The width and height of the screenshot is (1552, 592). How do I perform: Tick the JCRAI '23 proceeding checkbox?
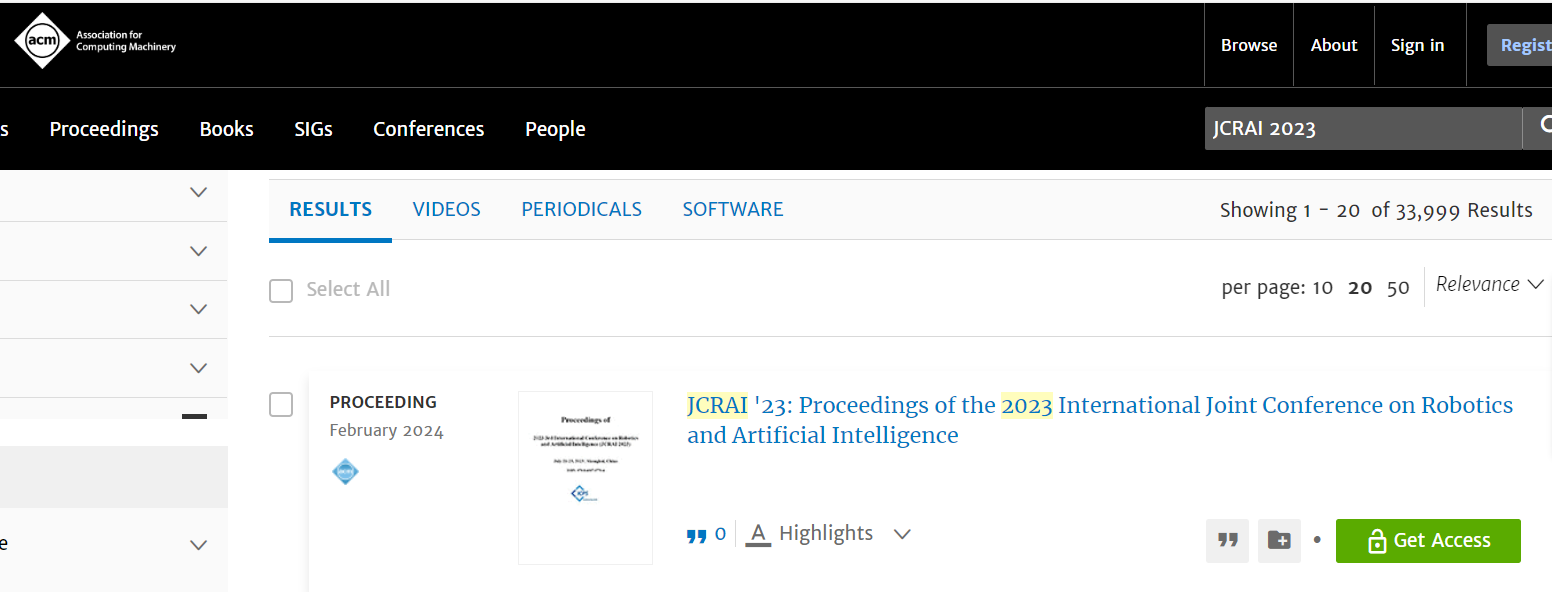click(281, 404)
